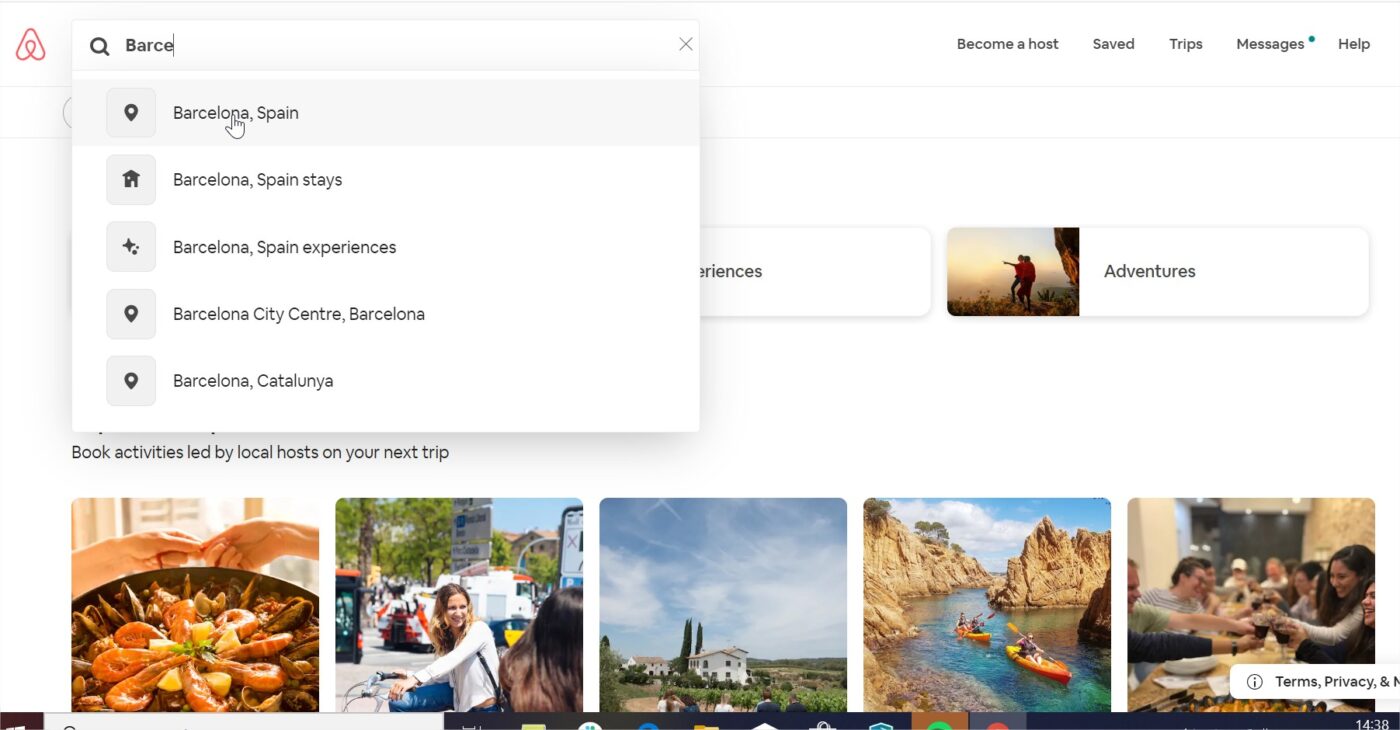Click the search magnifier icon
The height and width of the screenshot is (730, 1400).
pos(100,46)
